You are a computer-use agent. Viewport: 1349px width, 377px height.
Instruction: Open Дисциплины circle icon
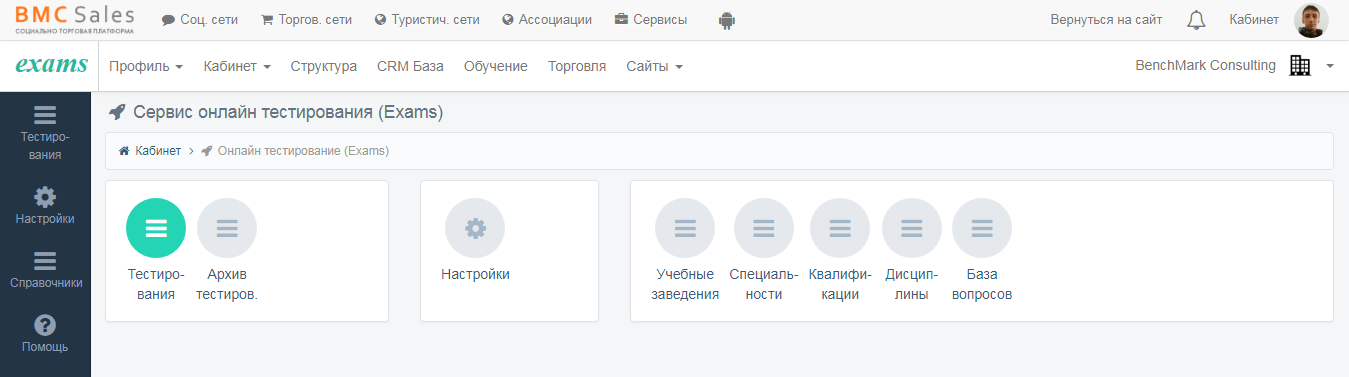912,228
